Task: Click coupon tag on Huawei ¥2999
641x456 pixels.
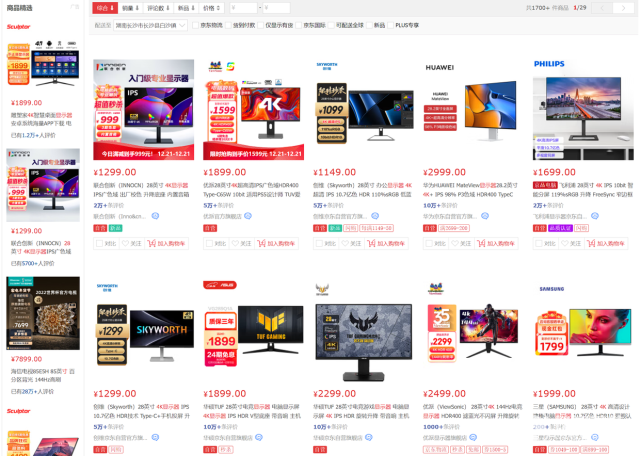Action: [x=454, y=228]
